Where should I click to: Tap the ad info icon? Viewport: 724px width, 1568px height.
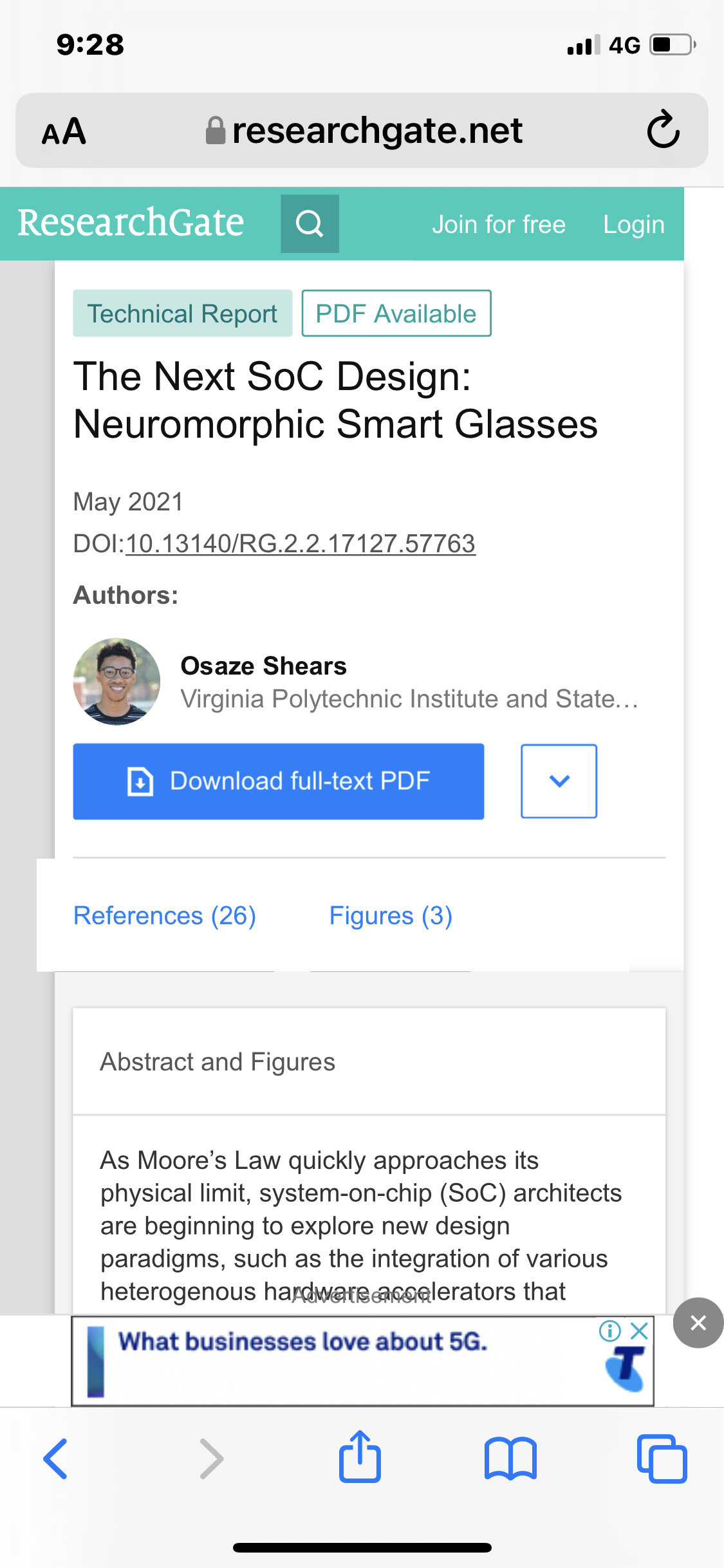click(609, 1330)
